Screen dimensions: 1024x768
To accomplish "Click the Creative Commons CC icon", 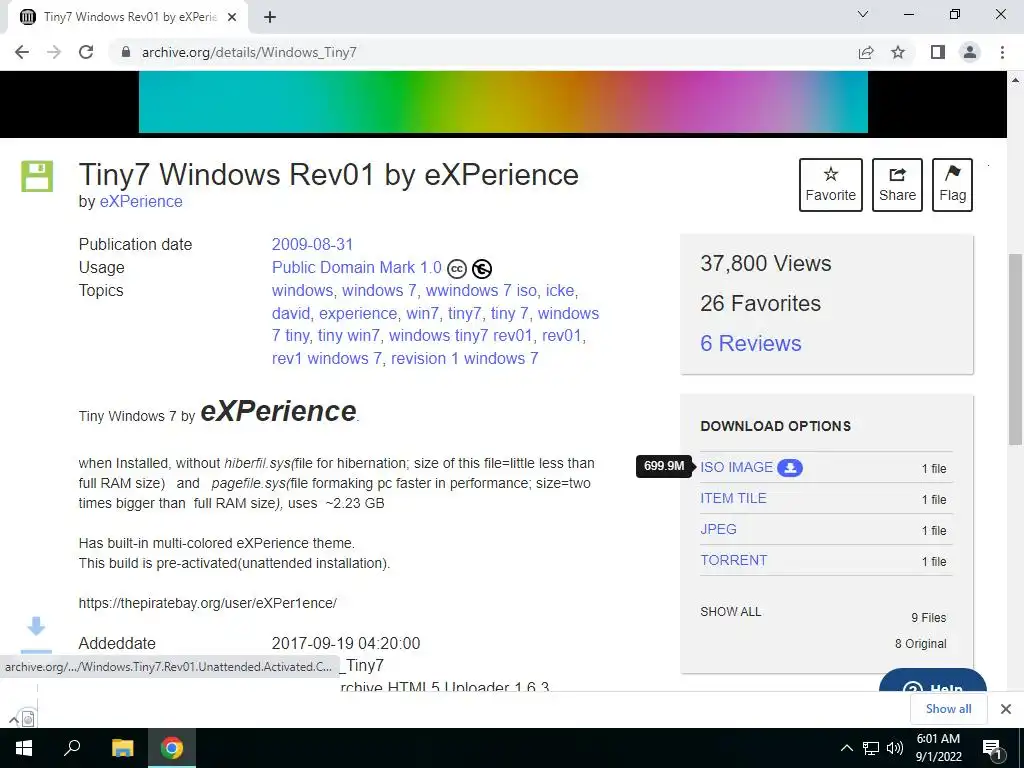I will tap(457, 268).
